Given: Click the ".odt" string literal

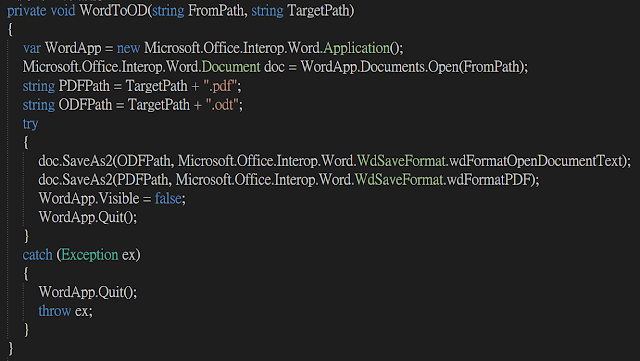Looking at the screenshot, I should [222, 105].
